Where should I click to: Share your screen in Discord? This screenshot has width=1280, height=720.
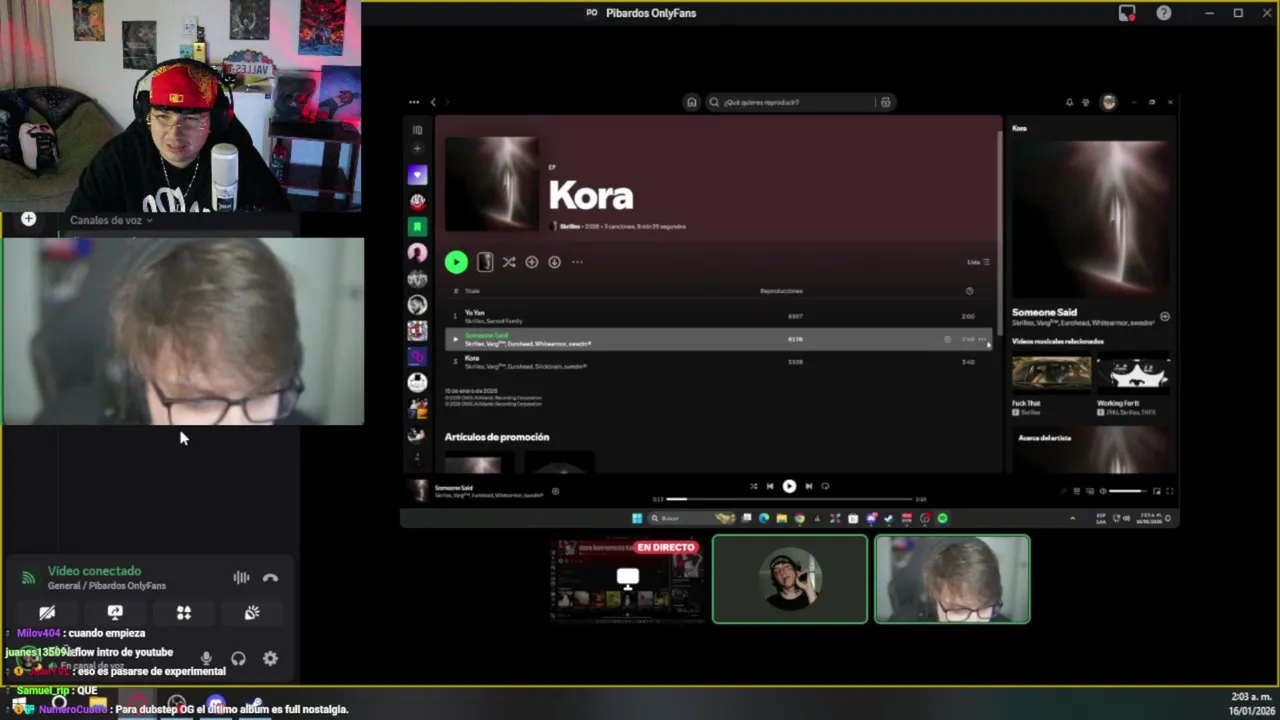pos(115,612)
